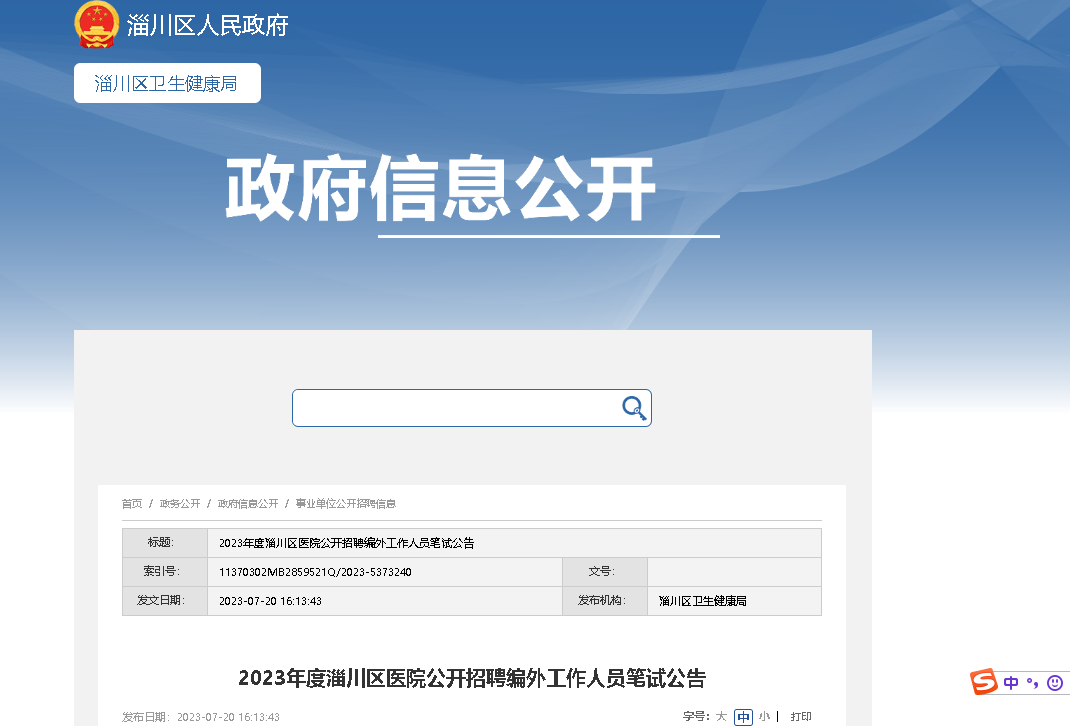Click the 发布日期 line under the headline
Screen dimensions: 1070x726
201,717
